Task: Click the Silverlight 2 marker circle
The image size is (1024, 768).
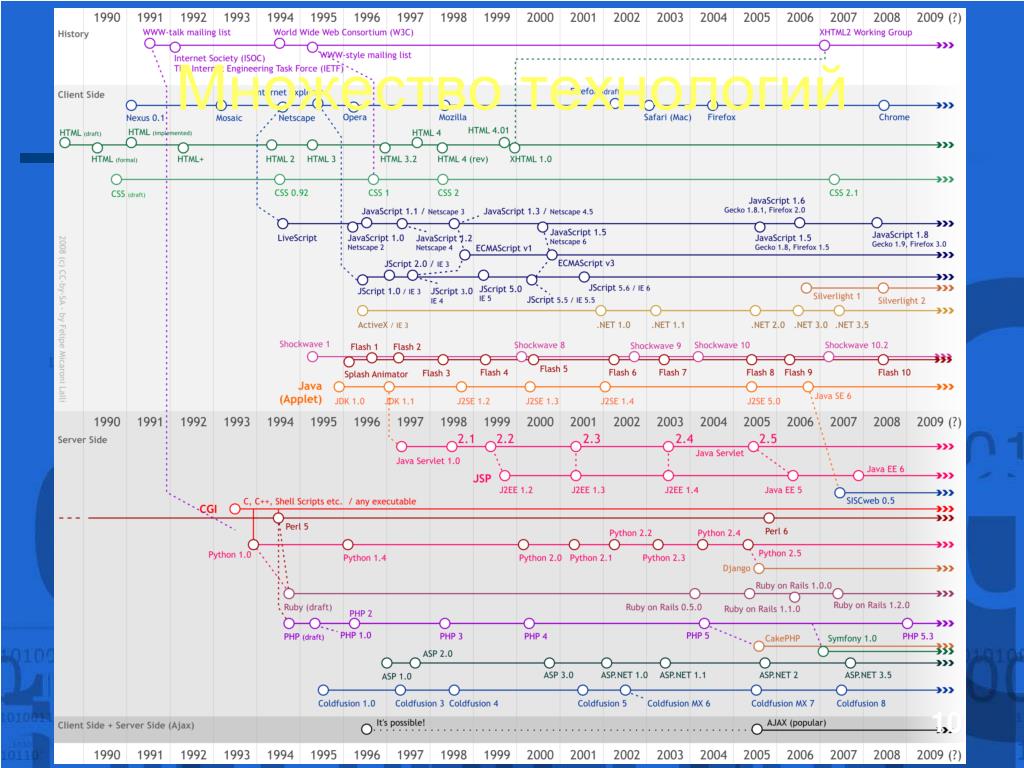Action: click(x=883, y=287)
